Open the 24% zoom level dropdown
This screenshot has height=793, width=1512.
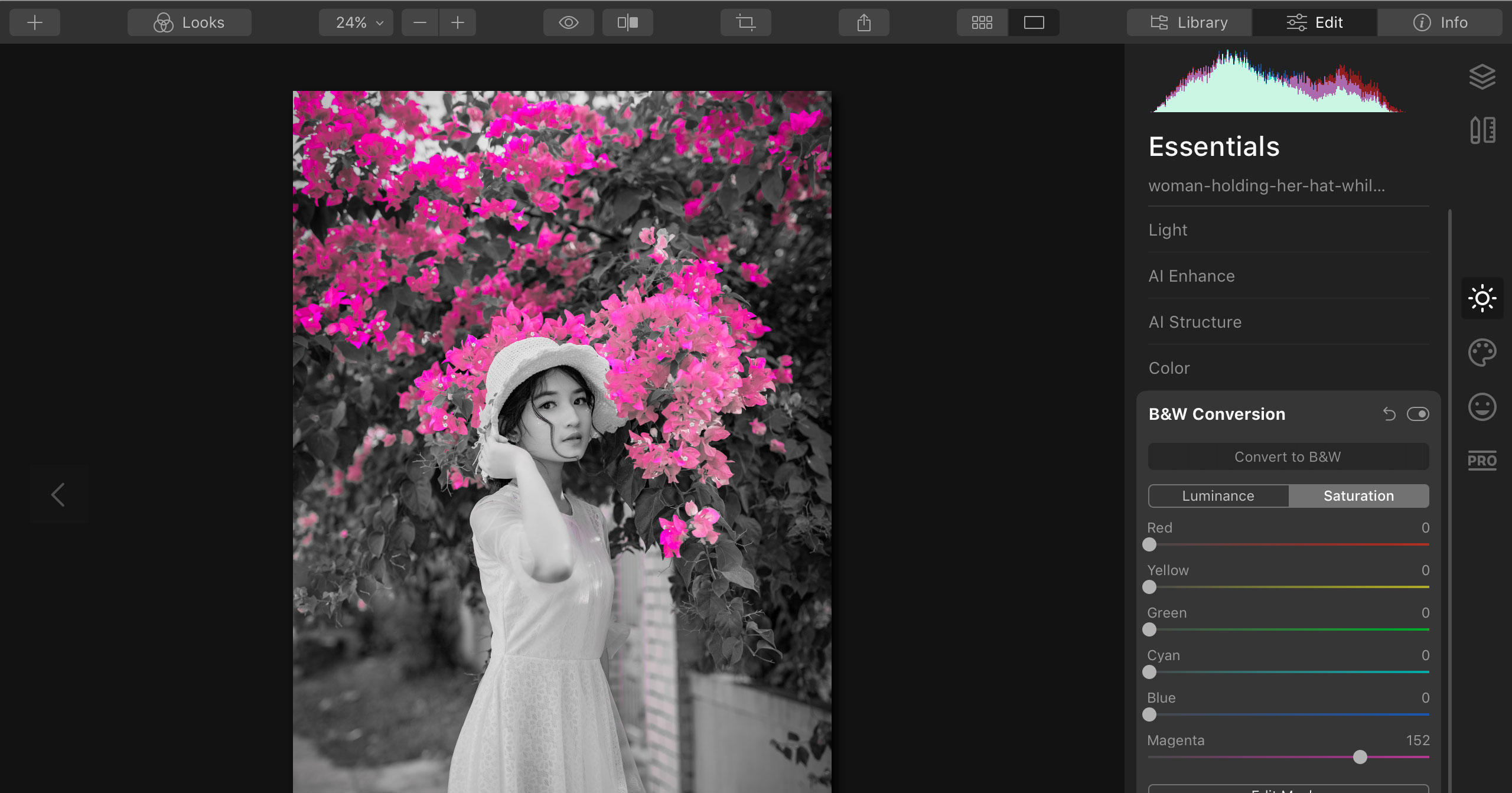[355, 22]
